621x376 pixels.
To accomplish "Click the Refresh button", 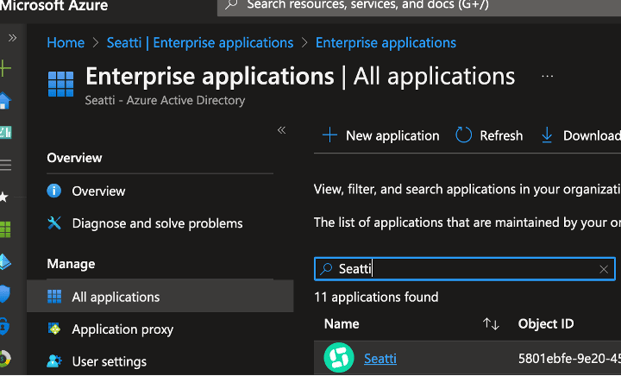I will pyautogui.click(x=489, y=136).
